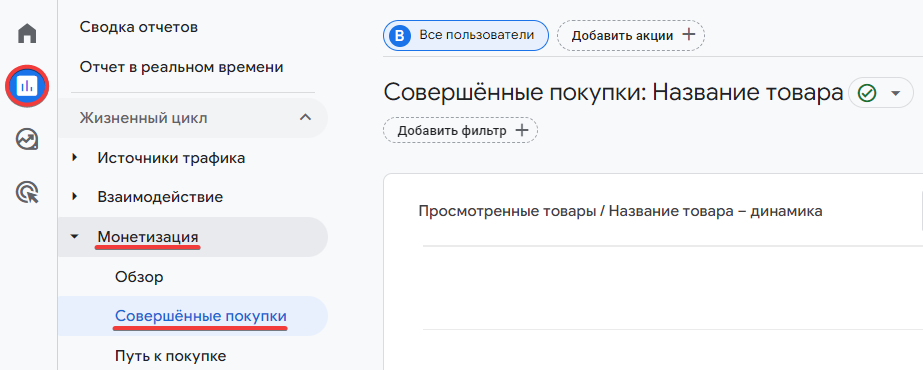Collapse the Монетизация arrow

[x=74, y=236]
